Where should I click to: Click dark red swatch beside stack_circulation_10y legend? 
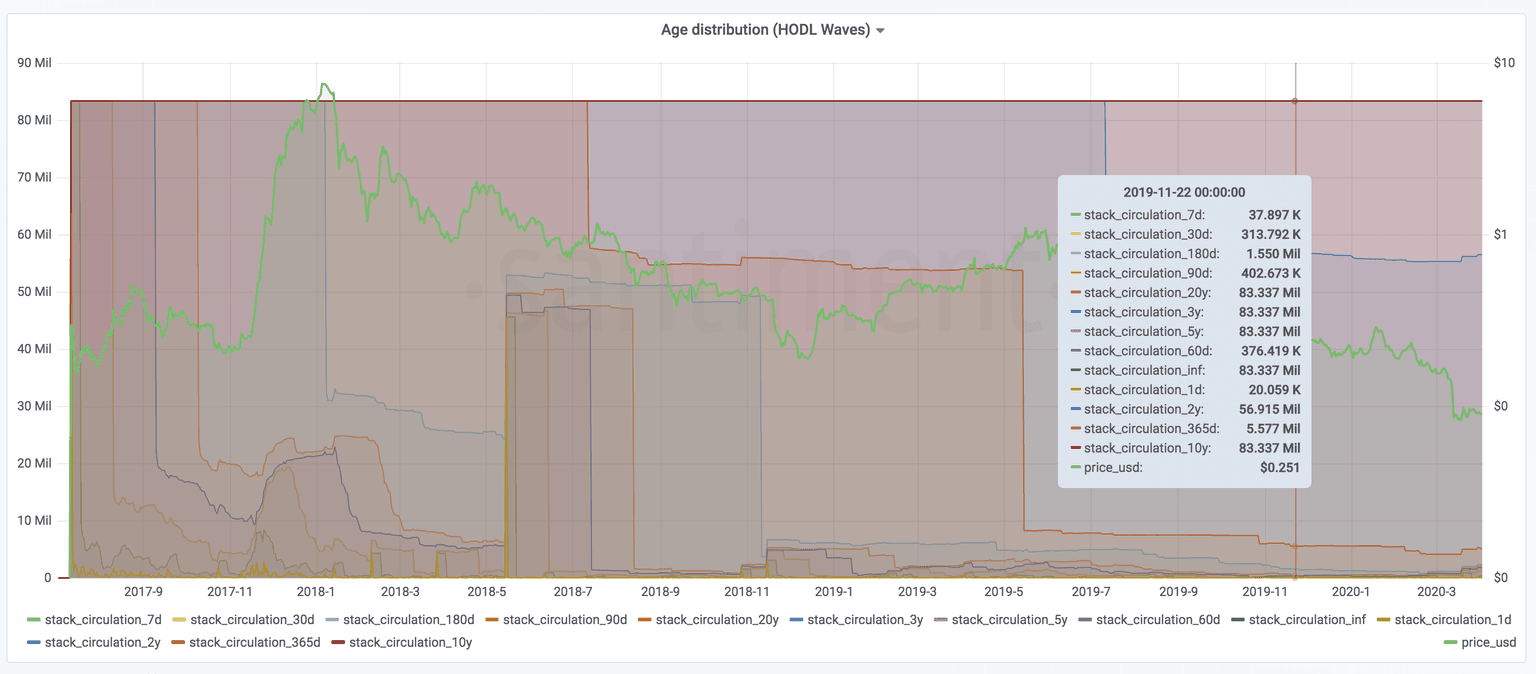(338, 642)
